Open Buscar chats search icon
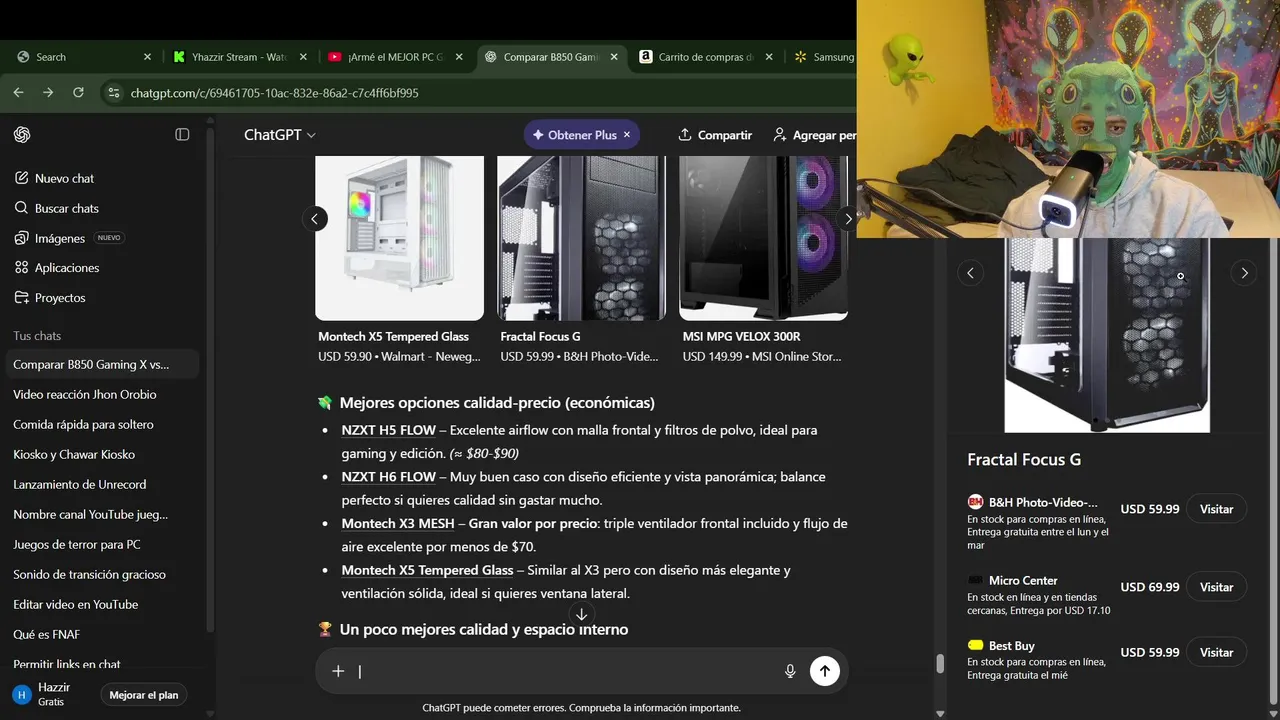This screenshot has width=1280, height=720. [x=22, y=208]
